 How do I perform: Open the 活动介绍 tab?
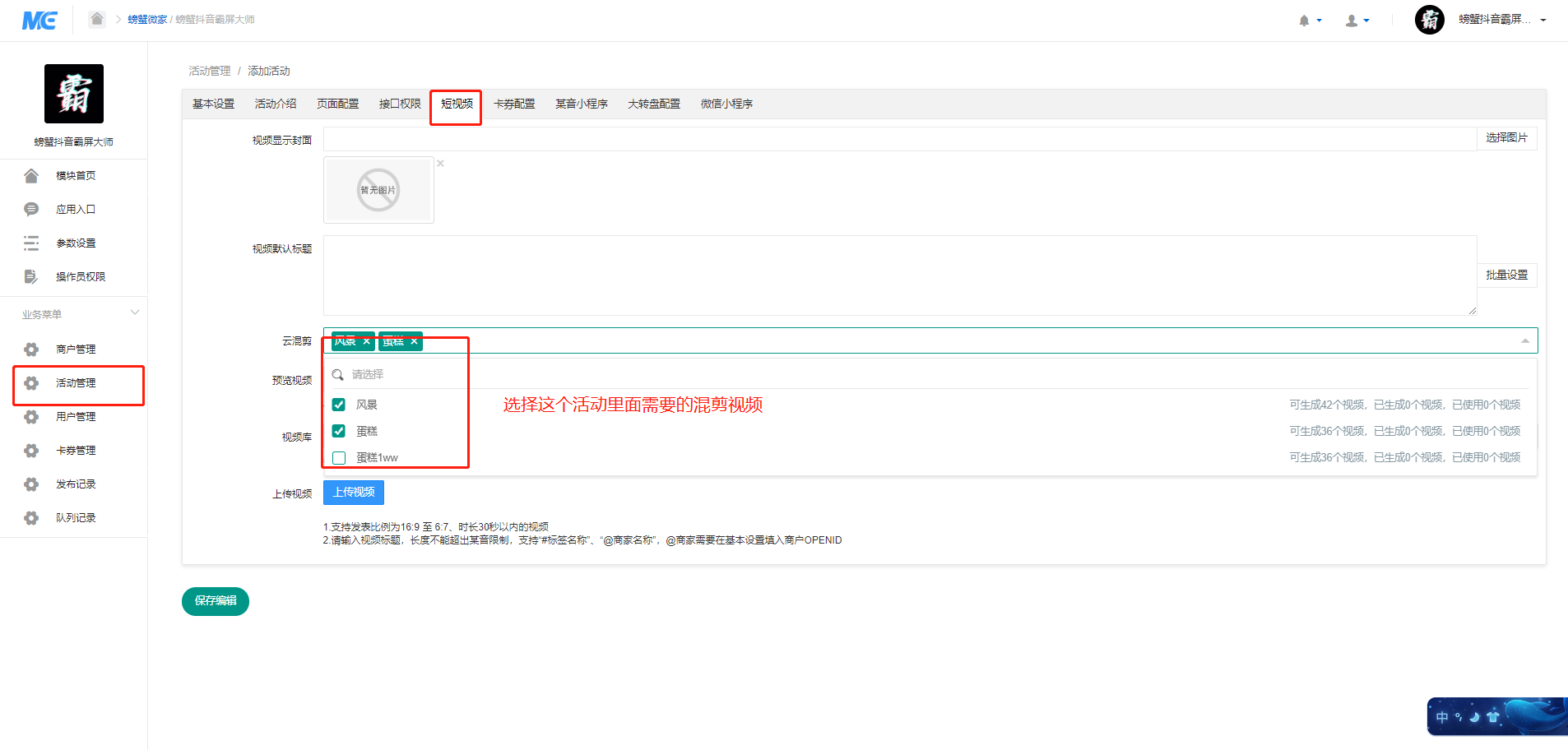276,104
